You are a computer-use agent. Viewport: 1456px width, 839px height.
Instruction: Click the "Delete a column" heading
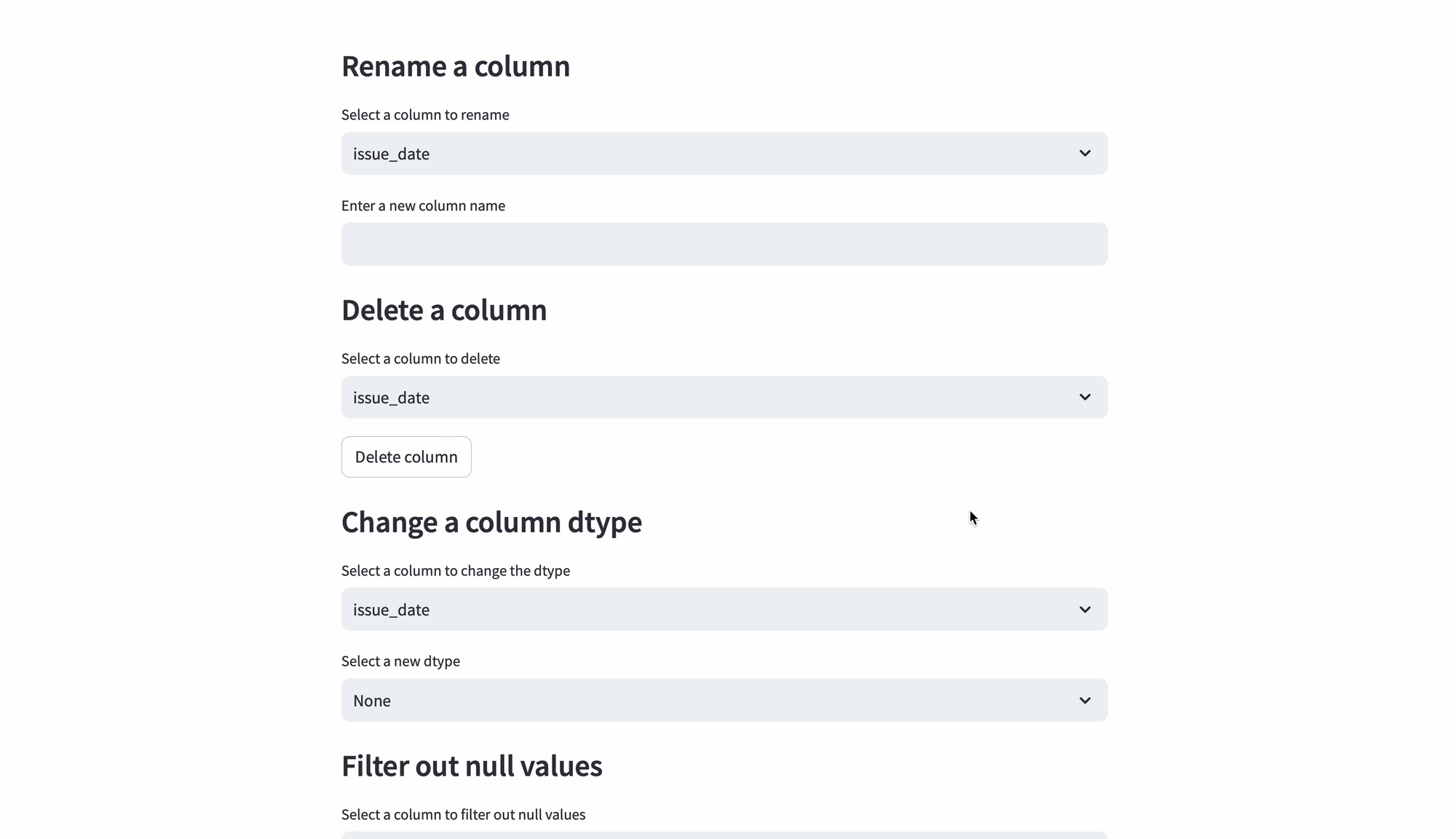coord(444,310)
